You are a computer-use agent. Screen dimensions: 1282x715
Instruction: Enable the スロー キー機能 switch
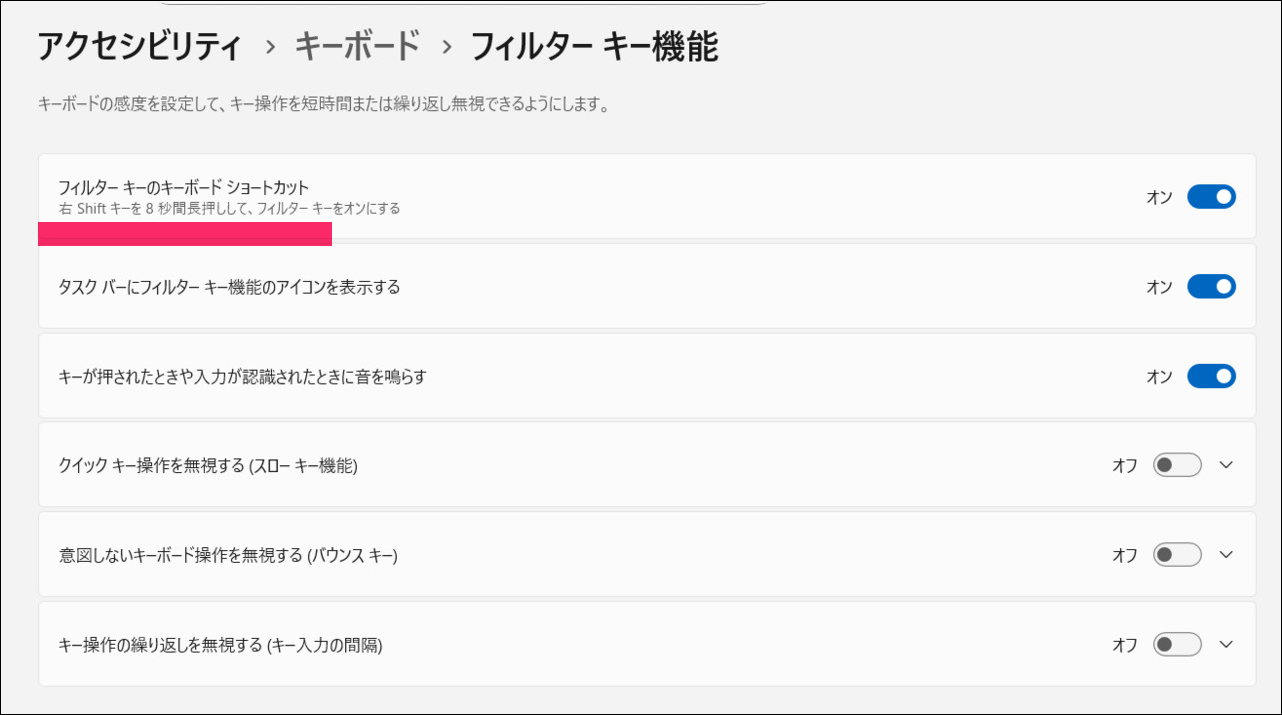(1177, 465)
